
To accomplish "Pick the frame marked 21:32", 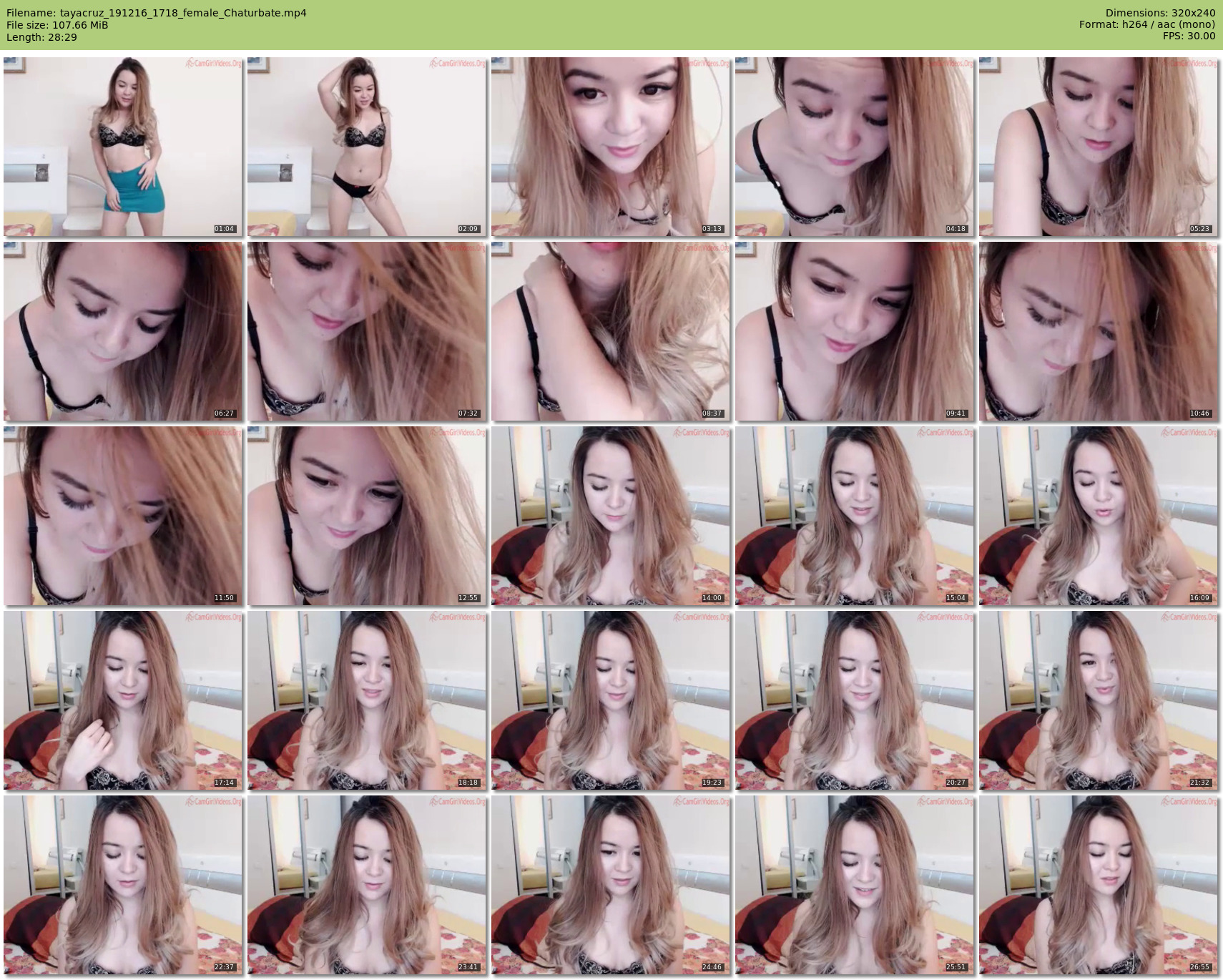I will 1099,700.
